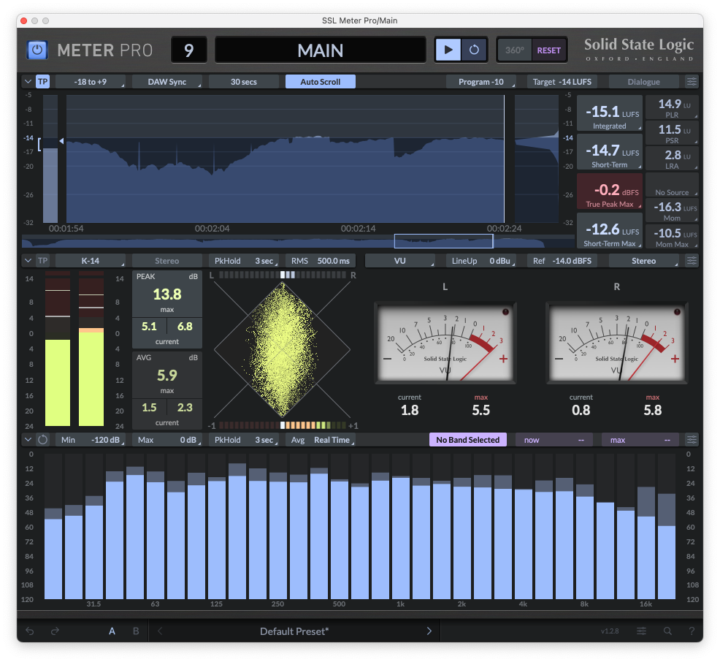The height and width of the screenshot is (662, 720).
Task: Open the Program -10 dropdown
Action: pos(481,82)
